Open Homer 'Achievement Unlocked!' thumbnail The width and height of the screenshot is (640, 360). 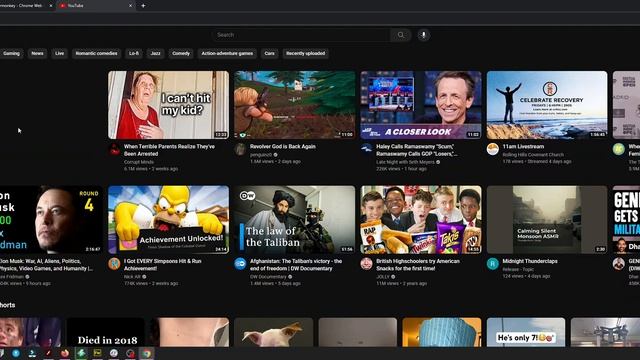(x=169, y=220)
